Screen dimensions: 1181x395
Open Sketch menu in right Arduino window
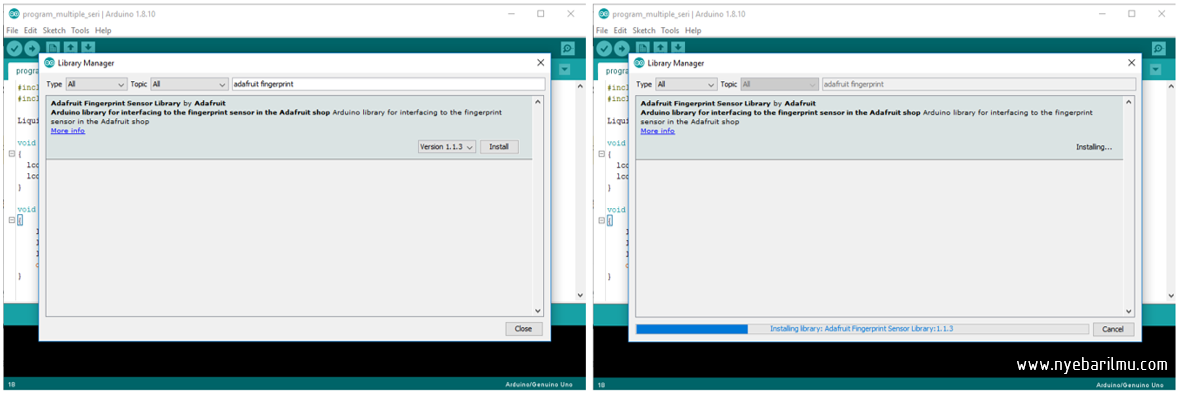pos(645,31)
